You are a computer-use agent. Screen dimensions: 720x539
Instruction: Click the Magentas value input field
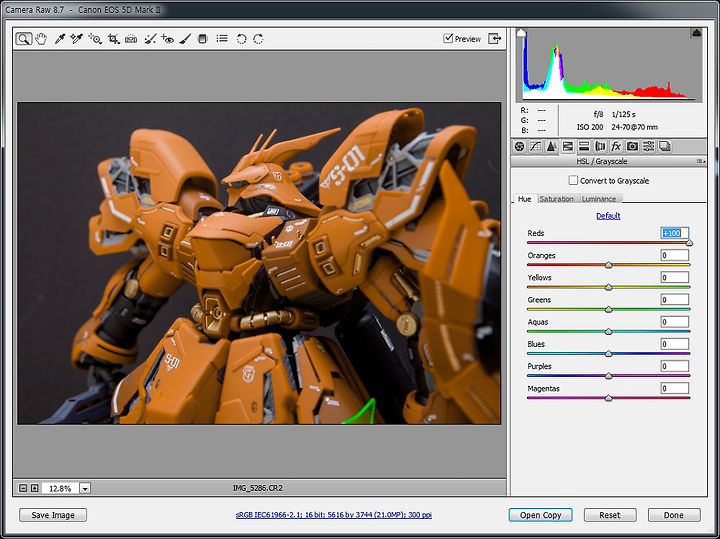click(x=675, y=388)
